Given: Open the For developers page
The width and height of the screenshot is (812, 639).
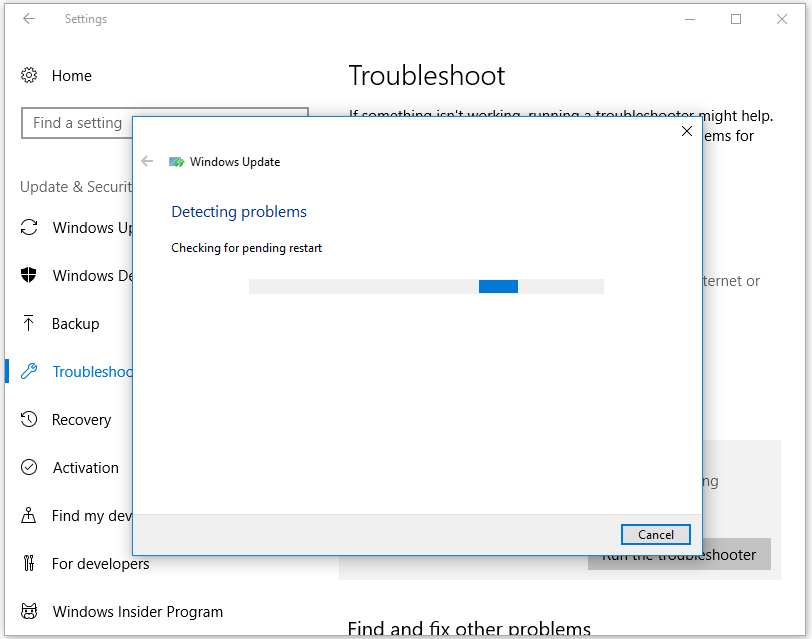Looking at the screenshot, I should 100,563.
